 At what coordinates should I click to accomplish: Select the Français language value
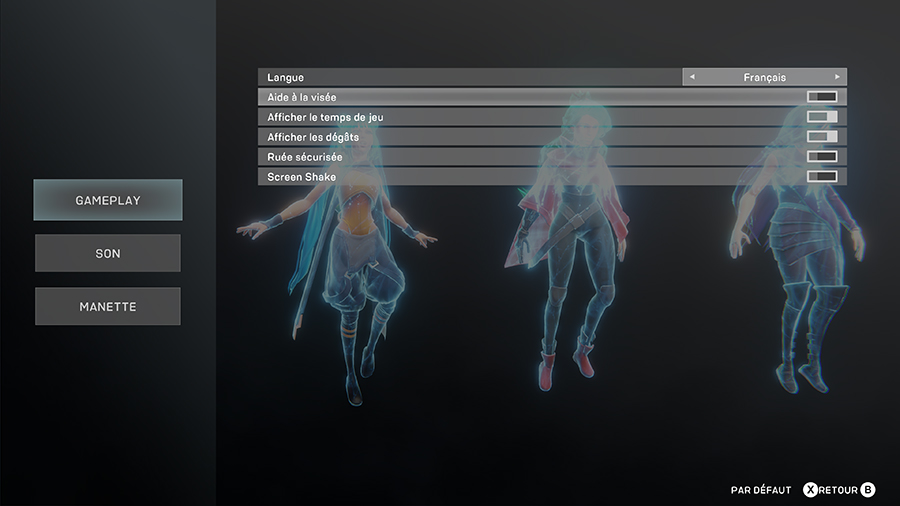pos(765,77)
